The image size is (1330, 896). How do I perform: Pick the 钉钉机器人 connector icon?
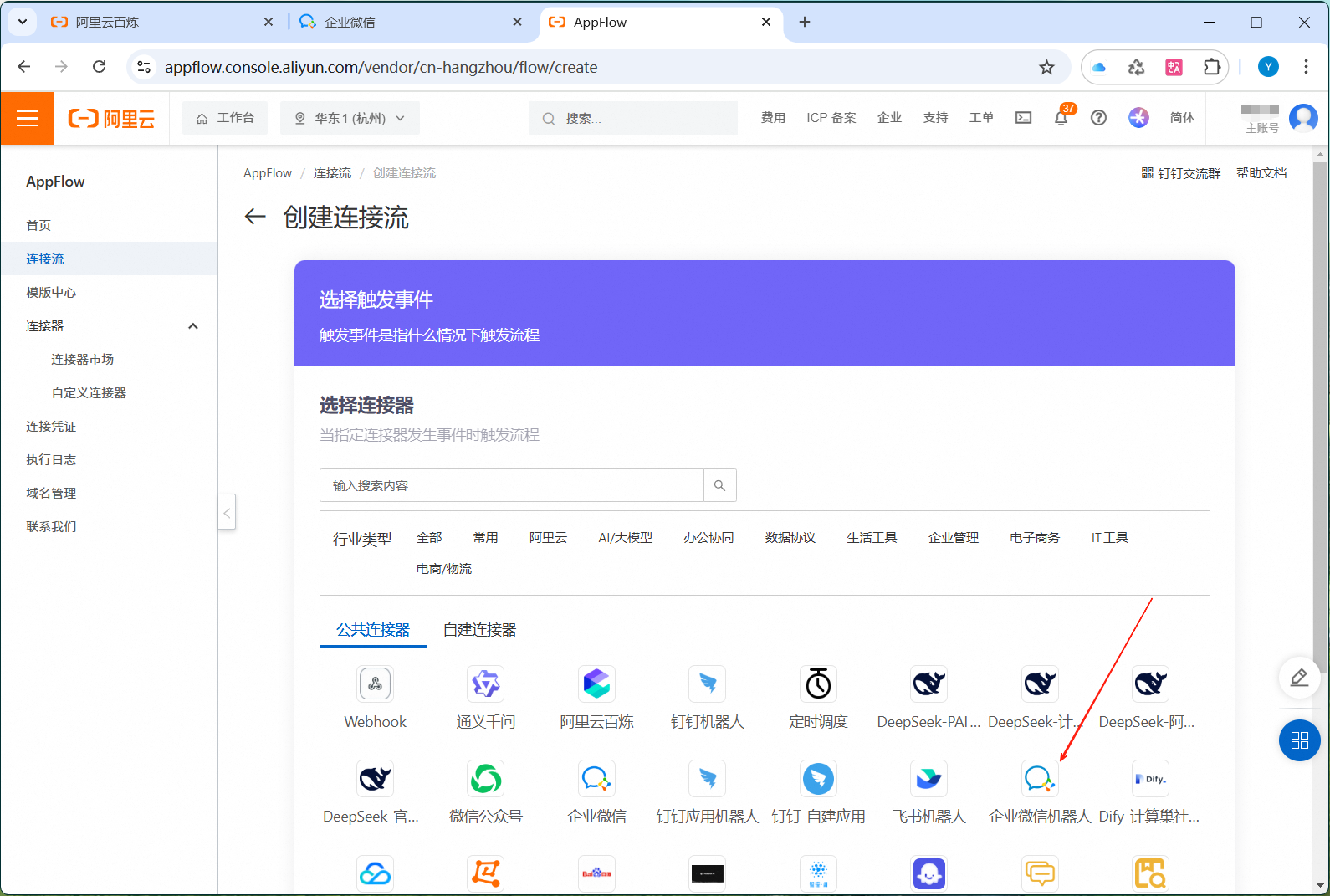(x=708, y=684)
